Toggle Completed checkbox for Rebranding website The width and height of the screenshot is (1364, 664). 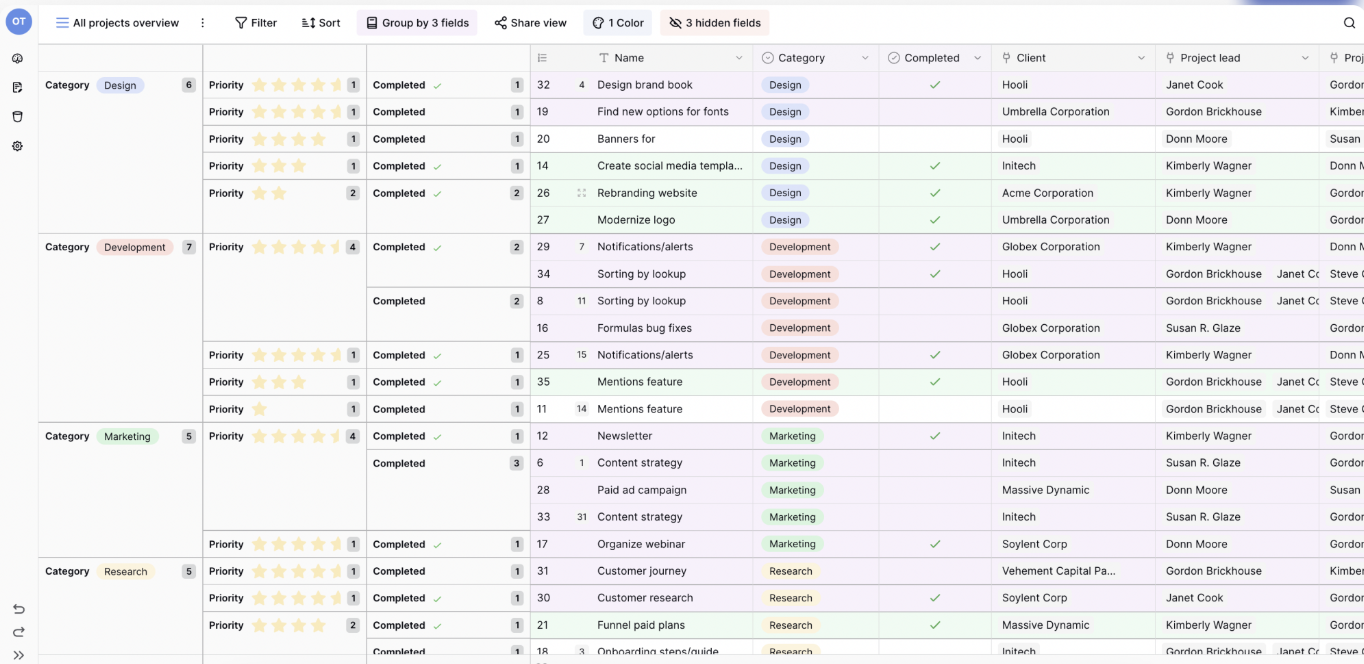pyautogui.click(x=935, y=193)
